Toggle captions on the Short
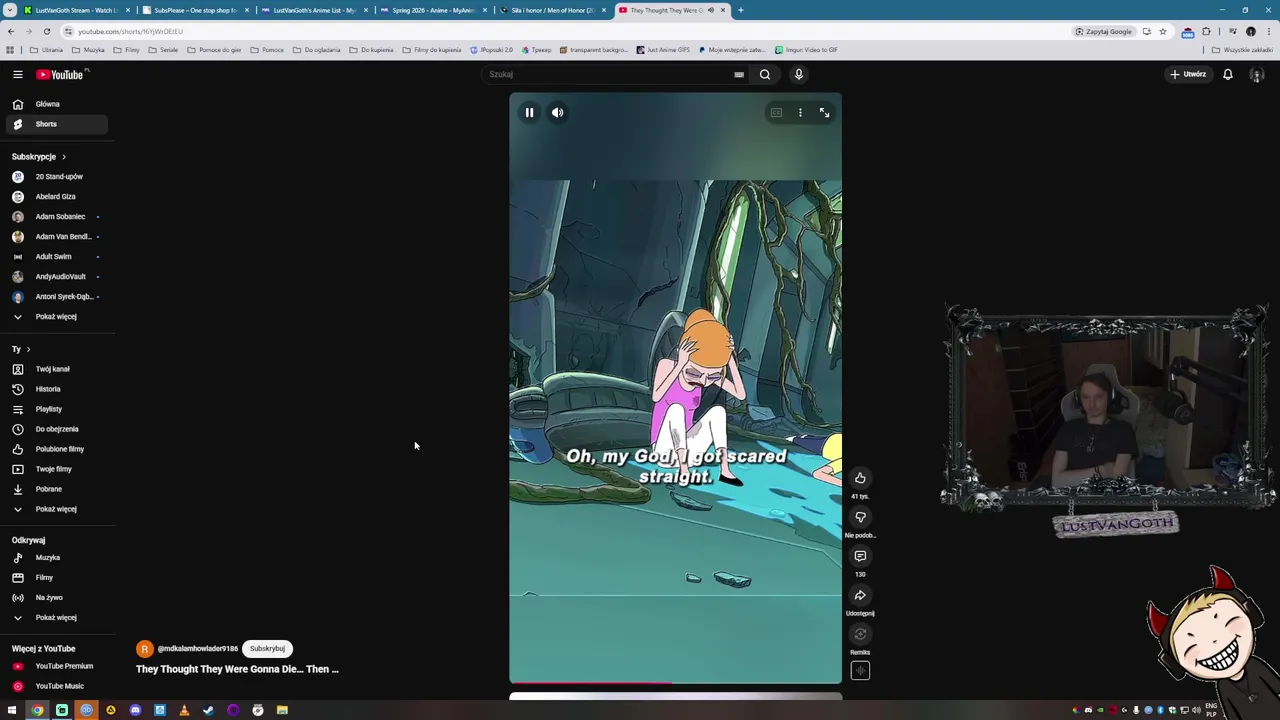 point(776,113)
